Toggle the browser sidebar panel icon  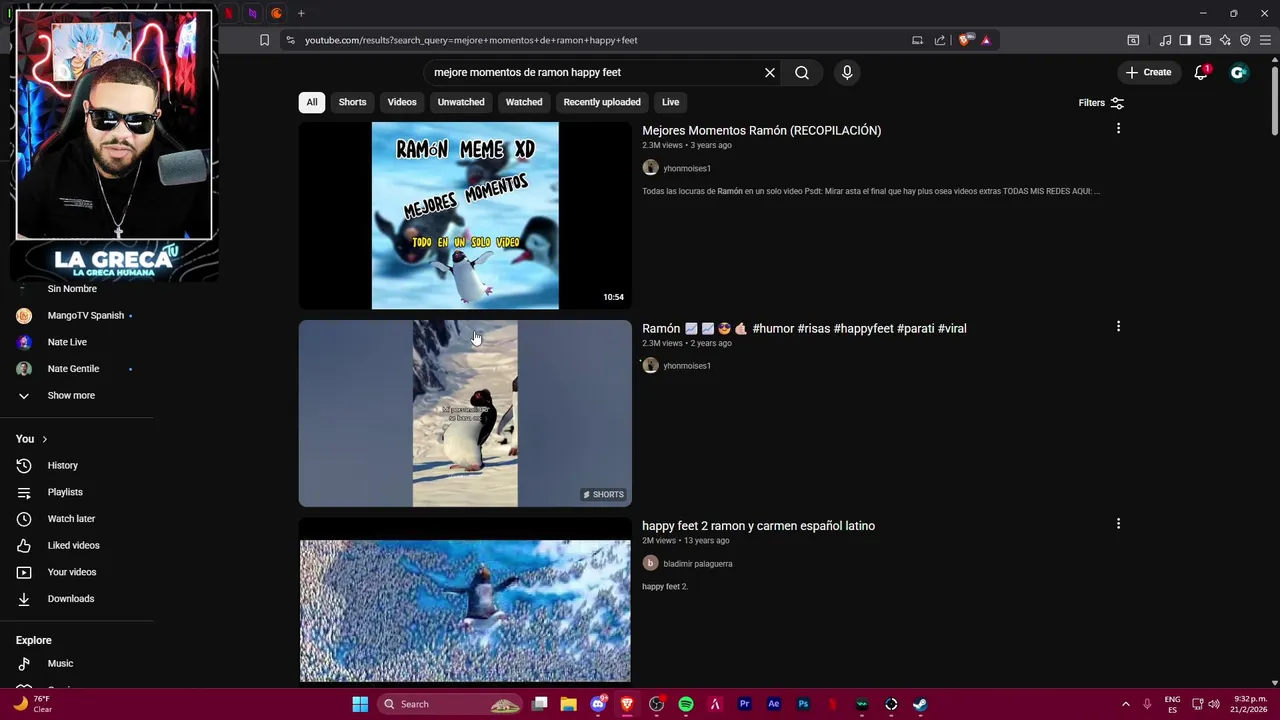click(x=1185, y=40)
